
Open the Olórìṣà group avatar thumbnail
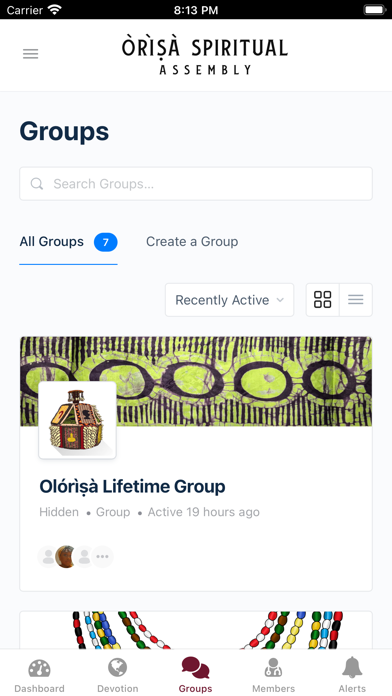pos(77,420)
